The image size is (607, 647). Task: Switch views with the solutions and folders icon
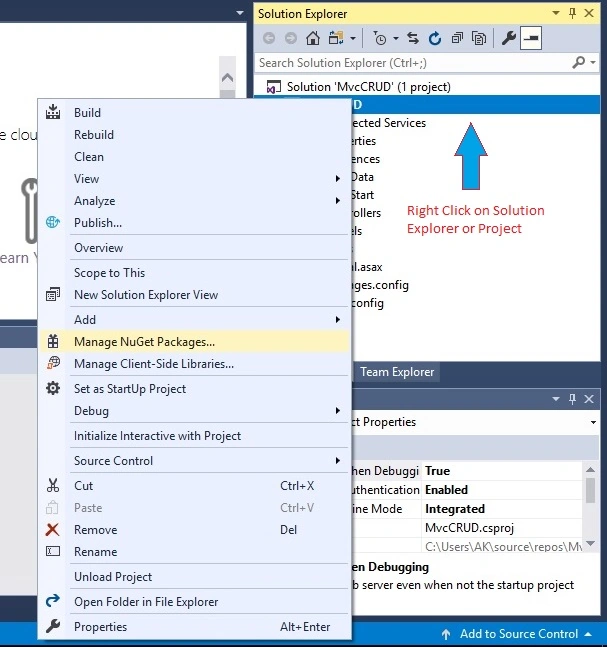pos(336,38)
